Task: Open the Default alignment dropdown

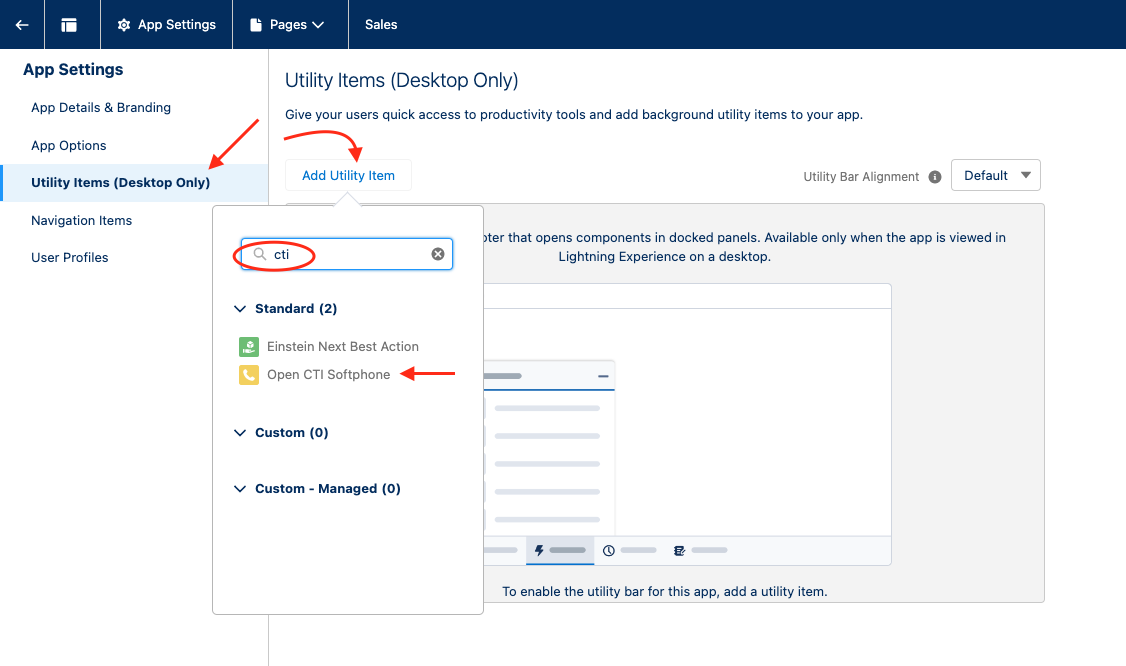Action: [995, 175]
